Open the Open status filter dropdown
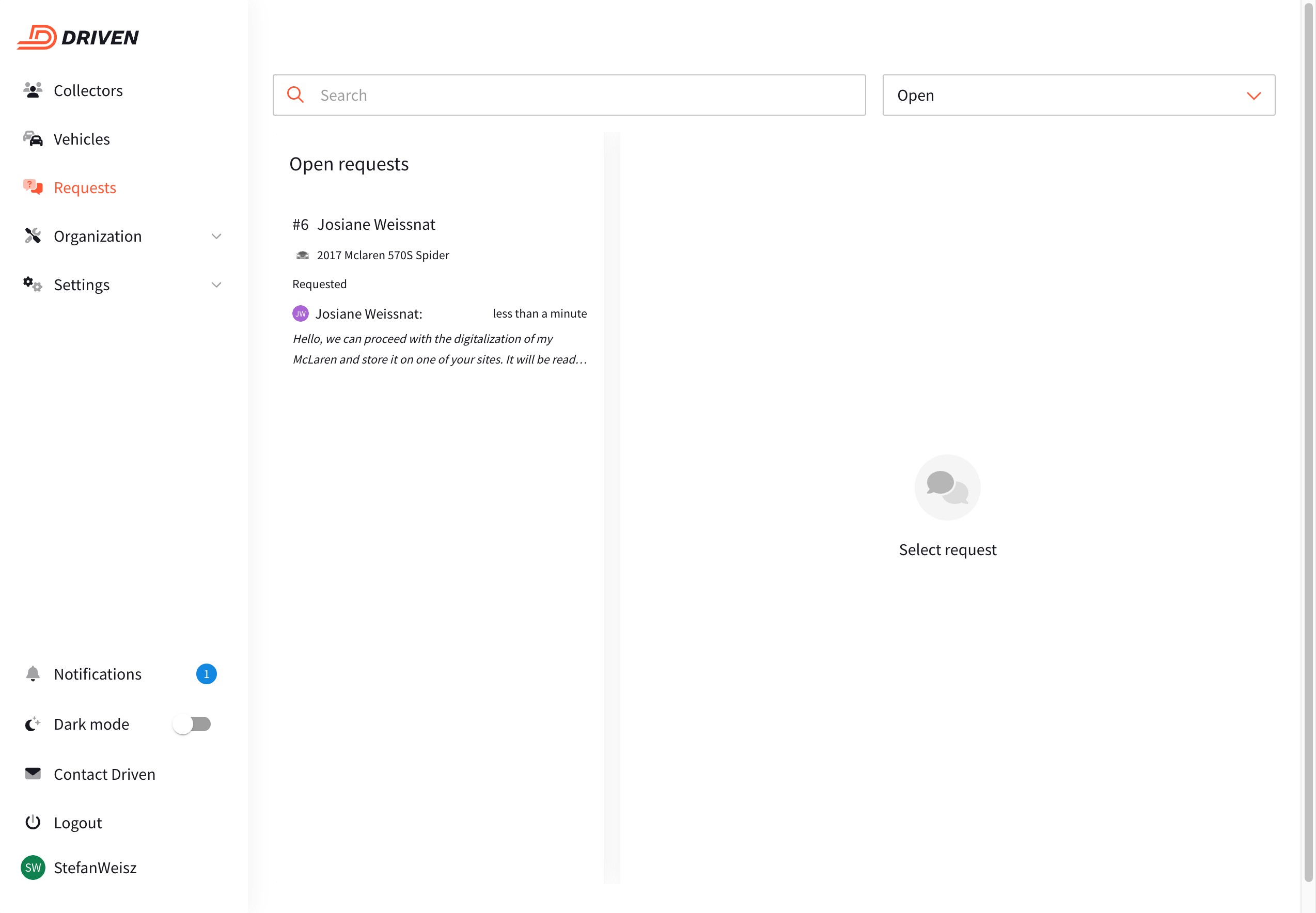This screenshot has width=1316, height=913. tap(1078, 95)
